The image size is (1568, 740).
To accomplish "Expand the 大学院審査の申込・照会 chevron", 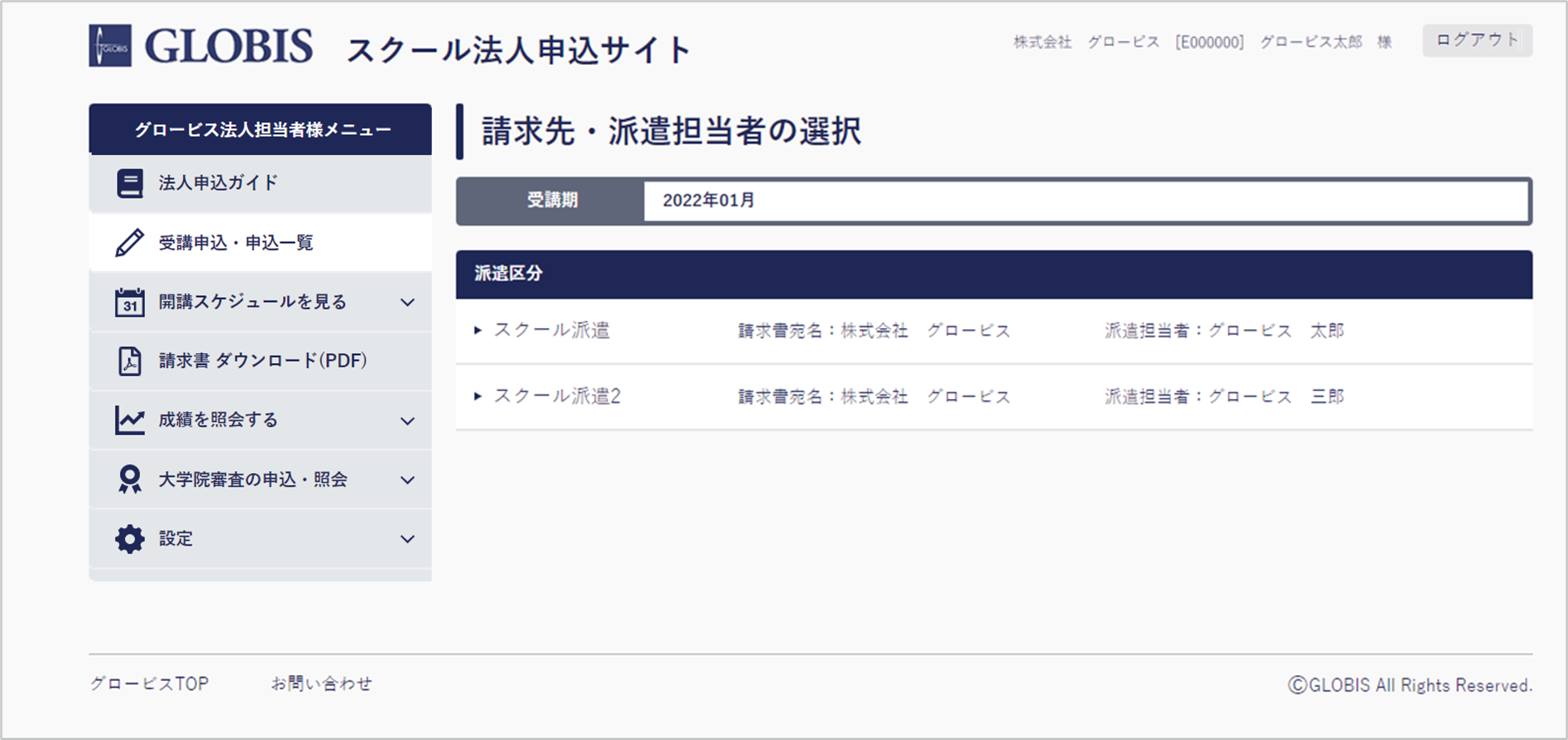I will 407,479.
